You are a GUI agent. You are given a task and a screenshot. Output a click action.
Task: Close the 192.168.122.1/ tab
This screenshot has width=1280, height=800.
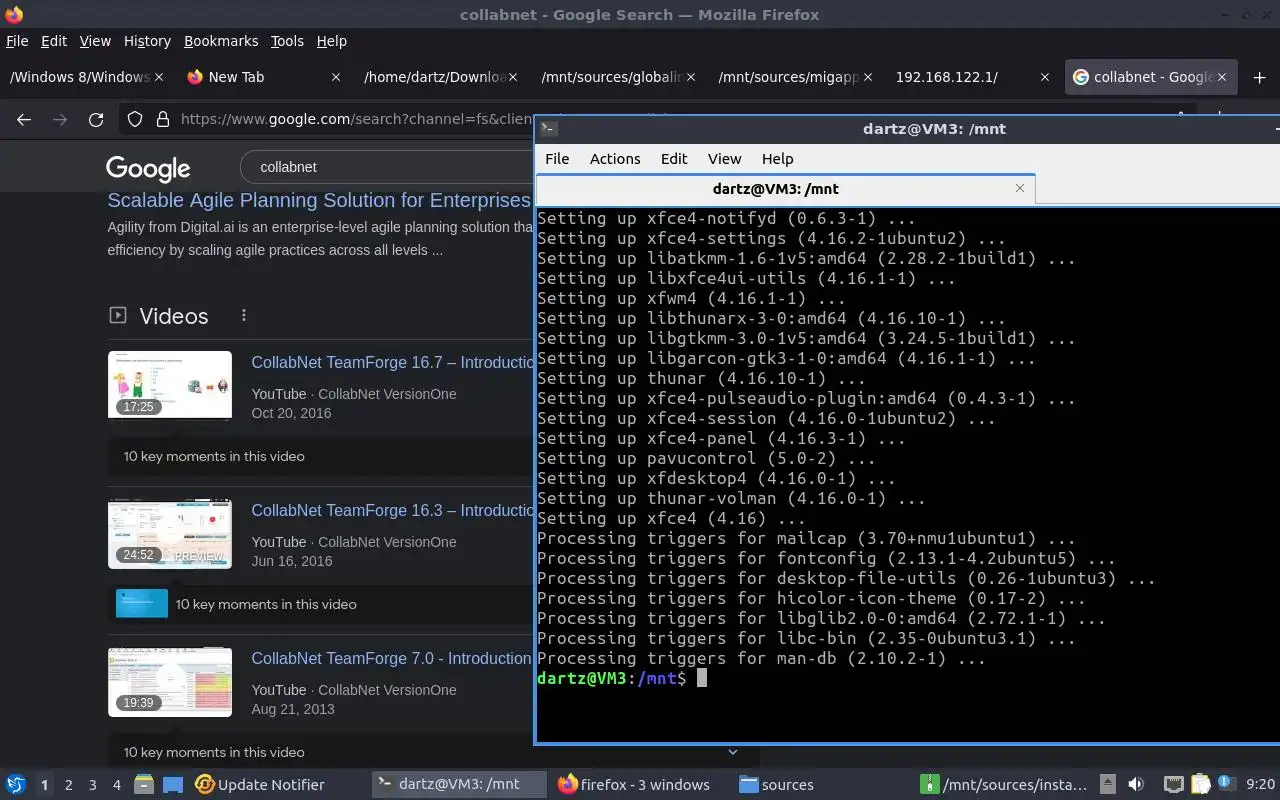1045,77
